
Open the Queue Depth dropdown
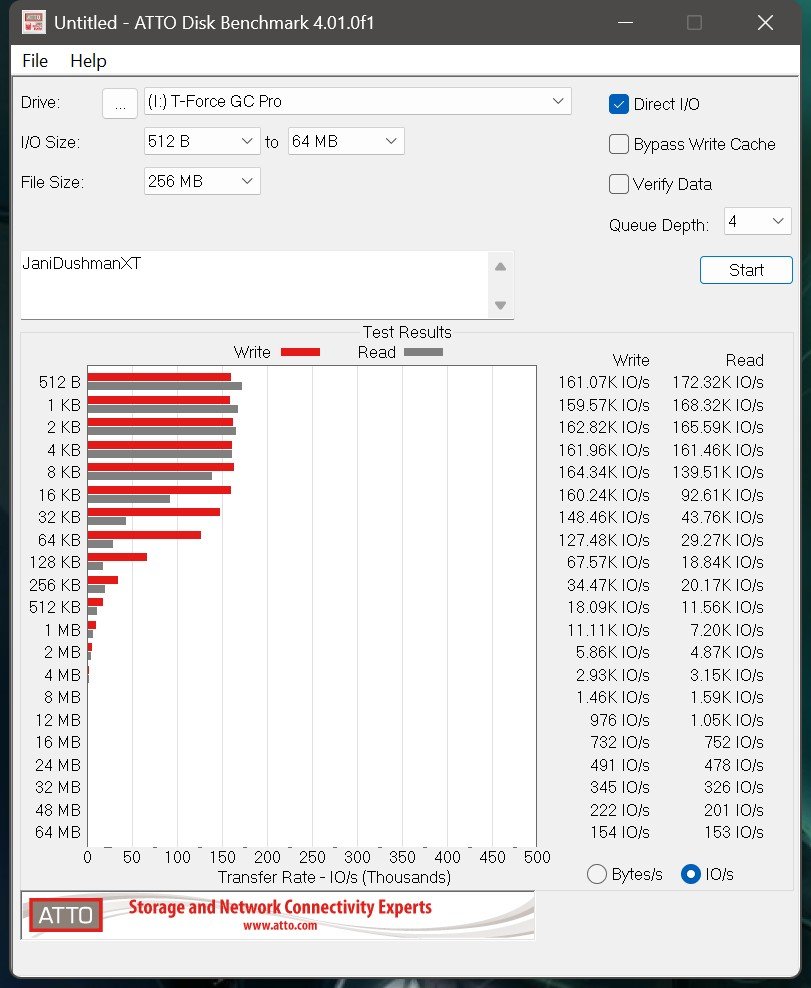757,221
